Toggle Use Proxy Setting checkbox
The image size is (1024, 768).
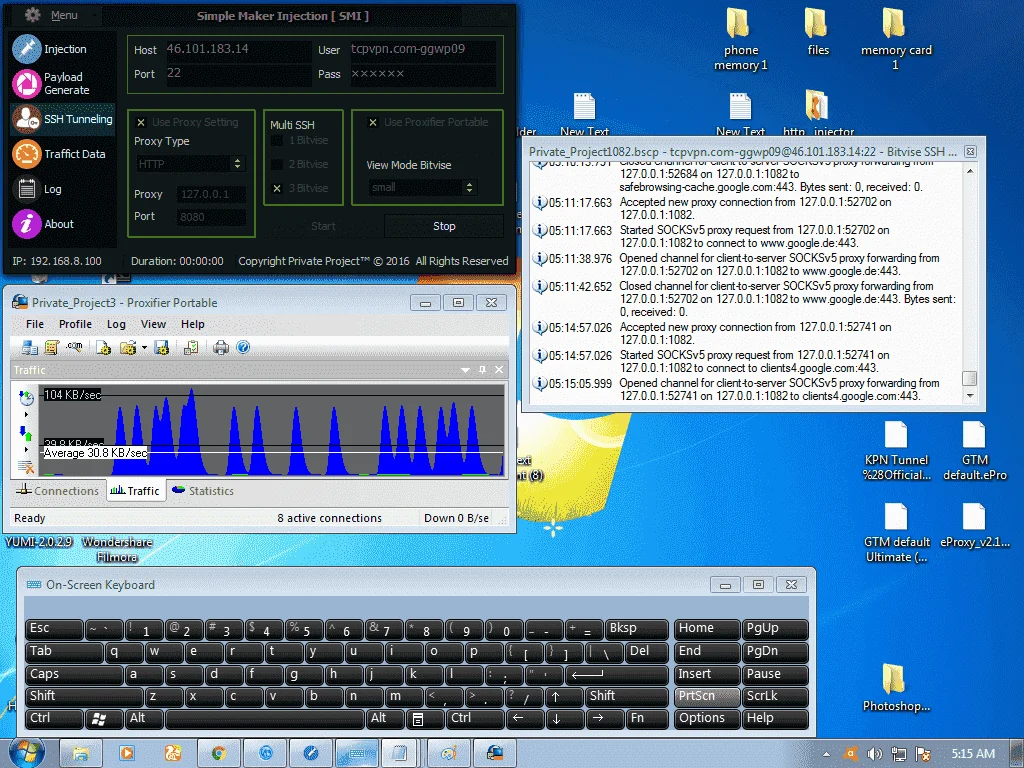[140, 122]
